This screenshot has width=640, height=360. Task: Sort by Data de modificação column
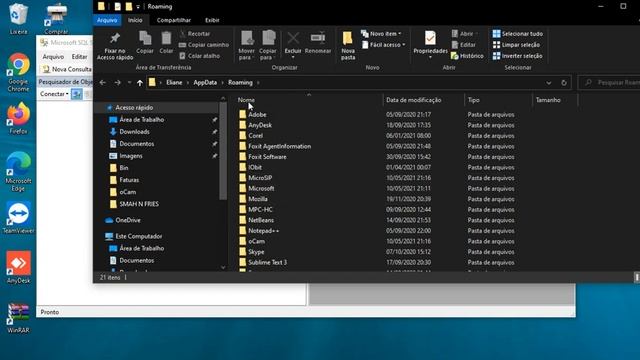[x=413, y=100]
